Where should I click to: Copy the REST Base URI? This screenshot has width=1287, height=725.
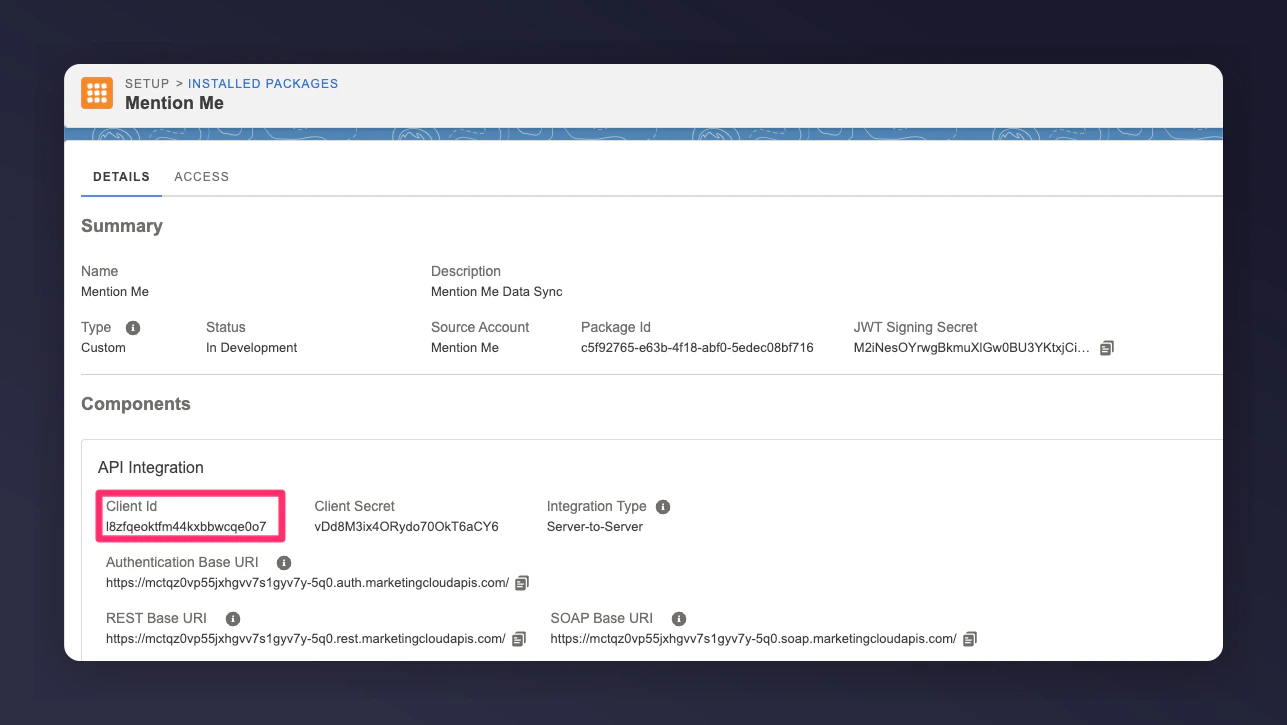click(518, 639)
